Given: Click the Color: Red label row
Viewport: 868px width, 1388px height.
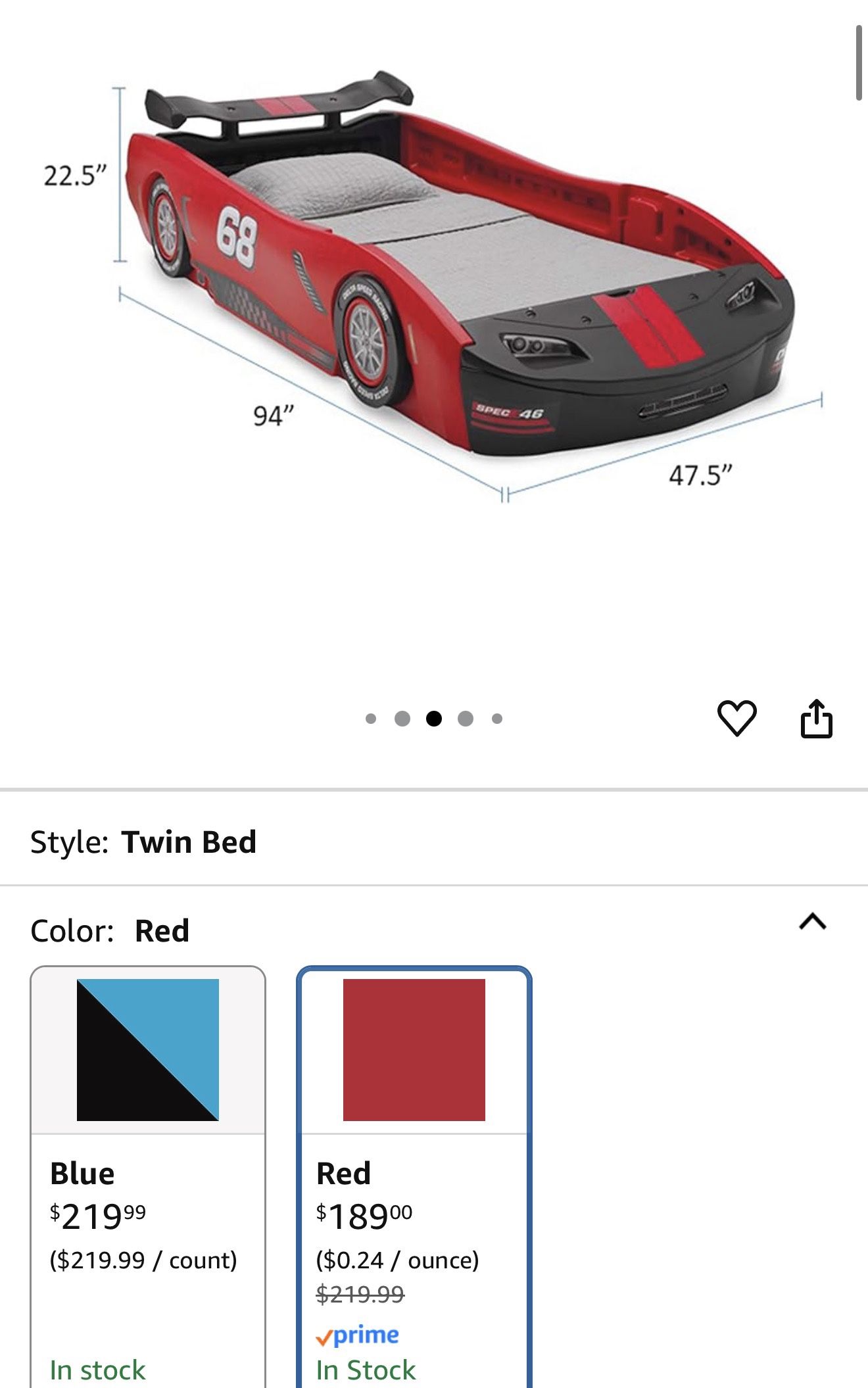Looking at the screenshot, I should pos(434,930).
